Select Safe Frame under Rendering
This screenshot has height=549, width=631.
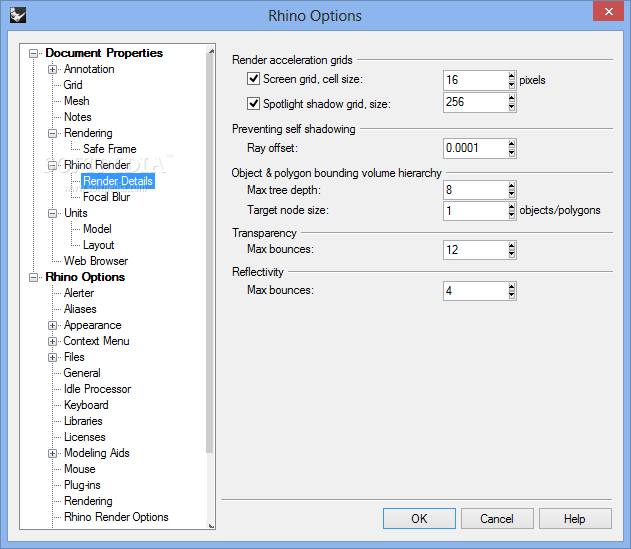click(109, 149)
